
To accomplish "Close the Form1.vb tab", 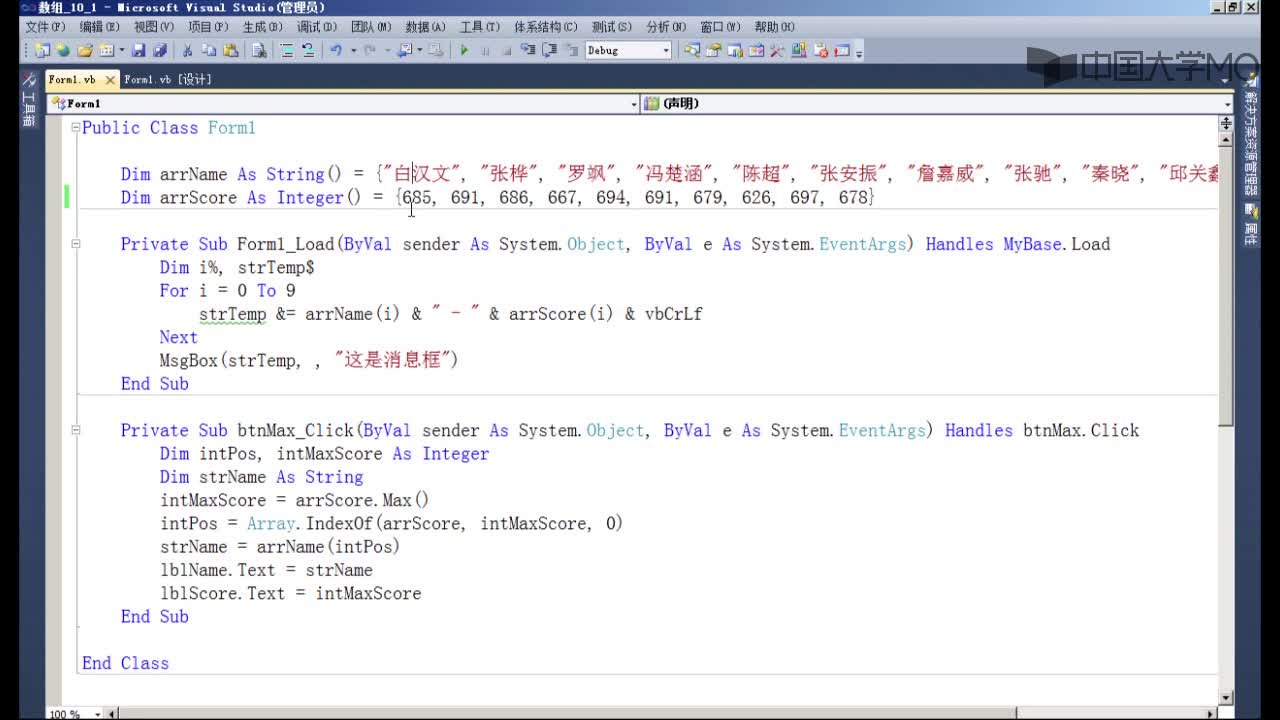I will (108, 79).
